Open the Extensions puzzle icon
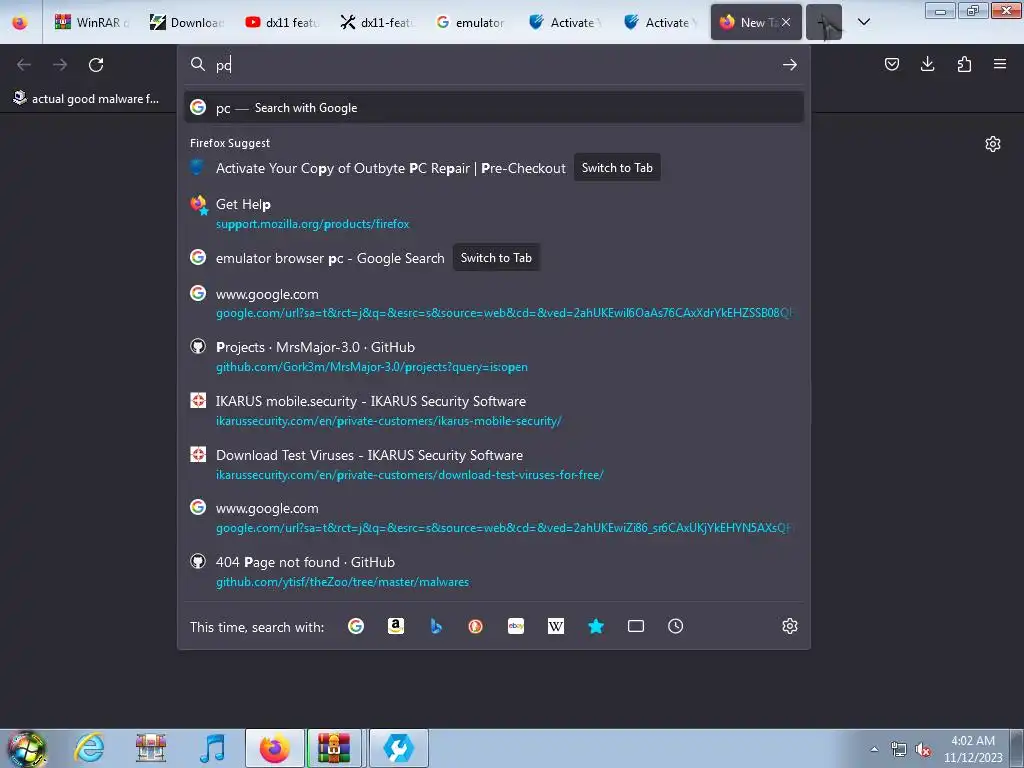 point(964,64)
